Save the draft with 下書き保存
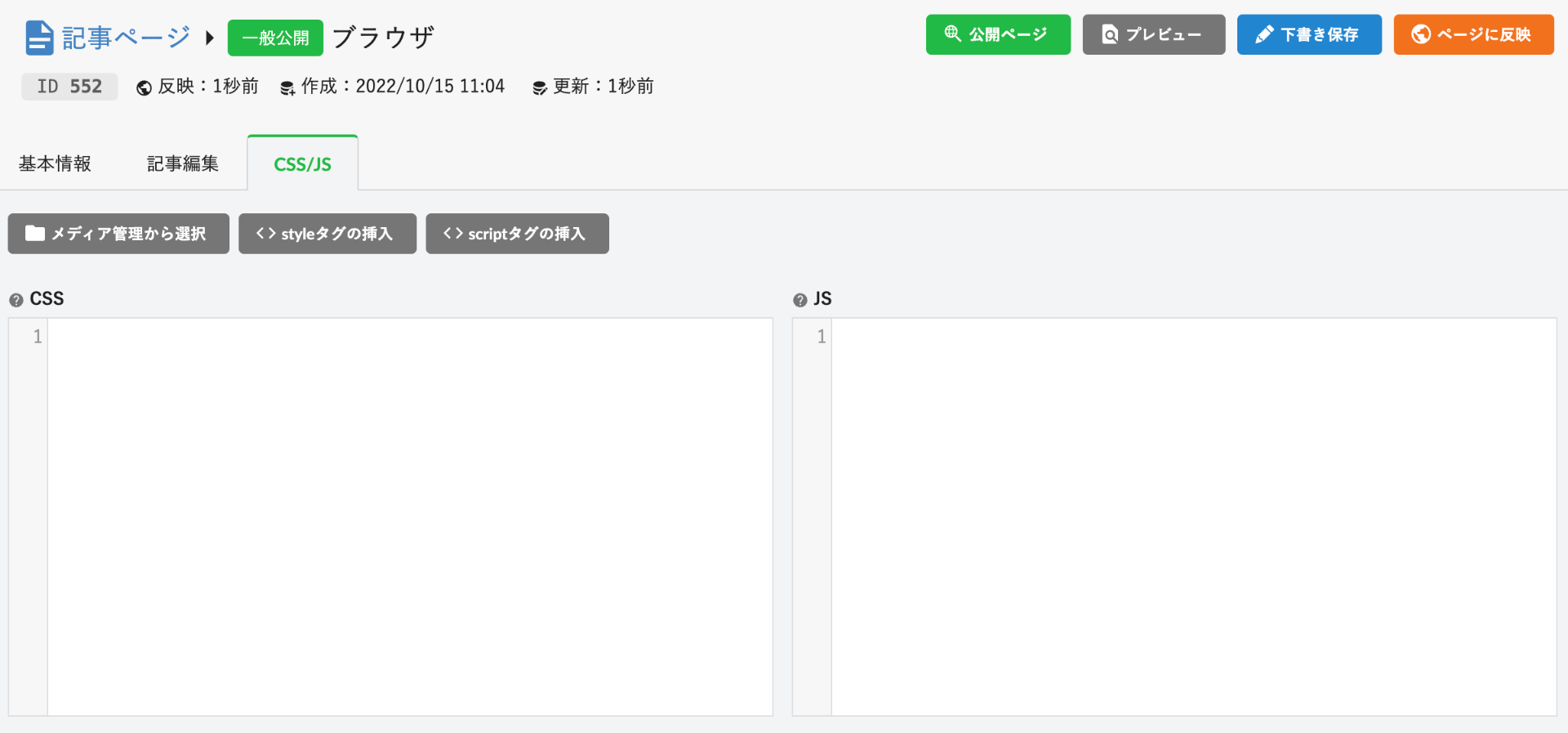Viewport: 1568px width, 733px height. pos(1308,34)
